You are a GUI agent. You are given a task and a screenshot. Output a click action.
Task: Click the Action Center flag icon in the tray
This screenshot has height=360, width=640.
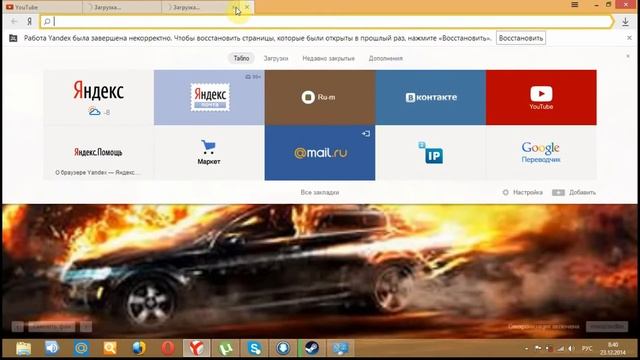pyautogui.click(x=538, y=348)
